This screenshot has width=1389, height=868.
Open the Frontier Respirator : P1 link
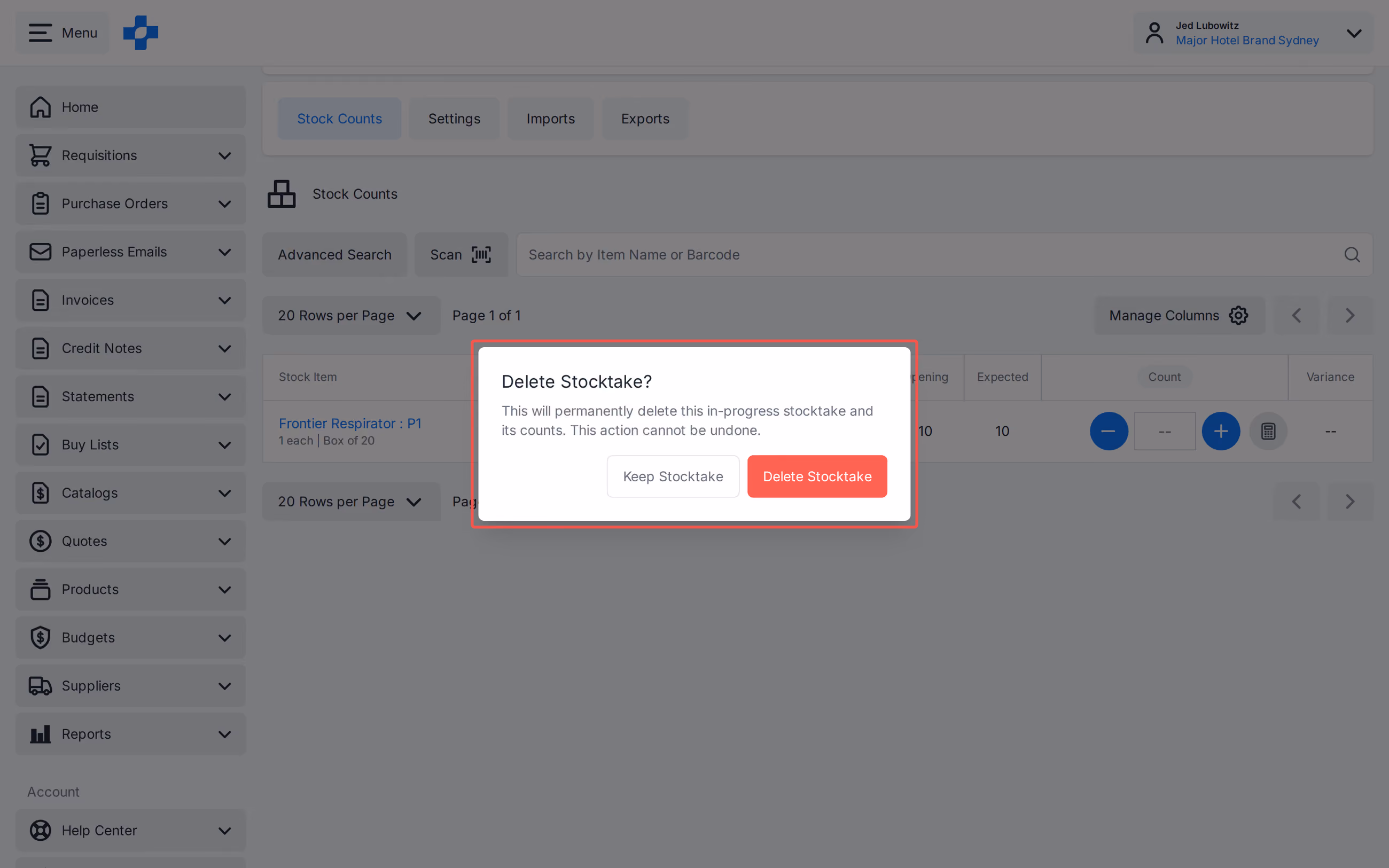(349, 423)
